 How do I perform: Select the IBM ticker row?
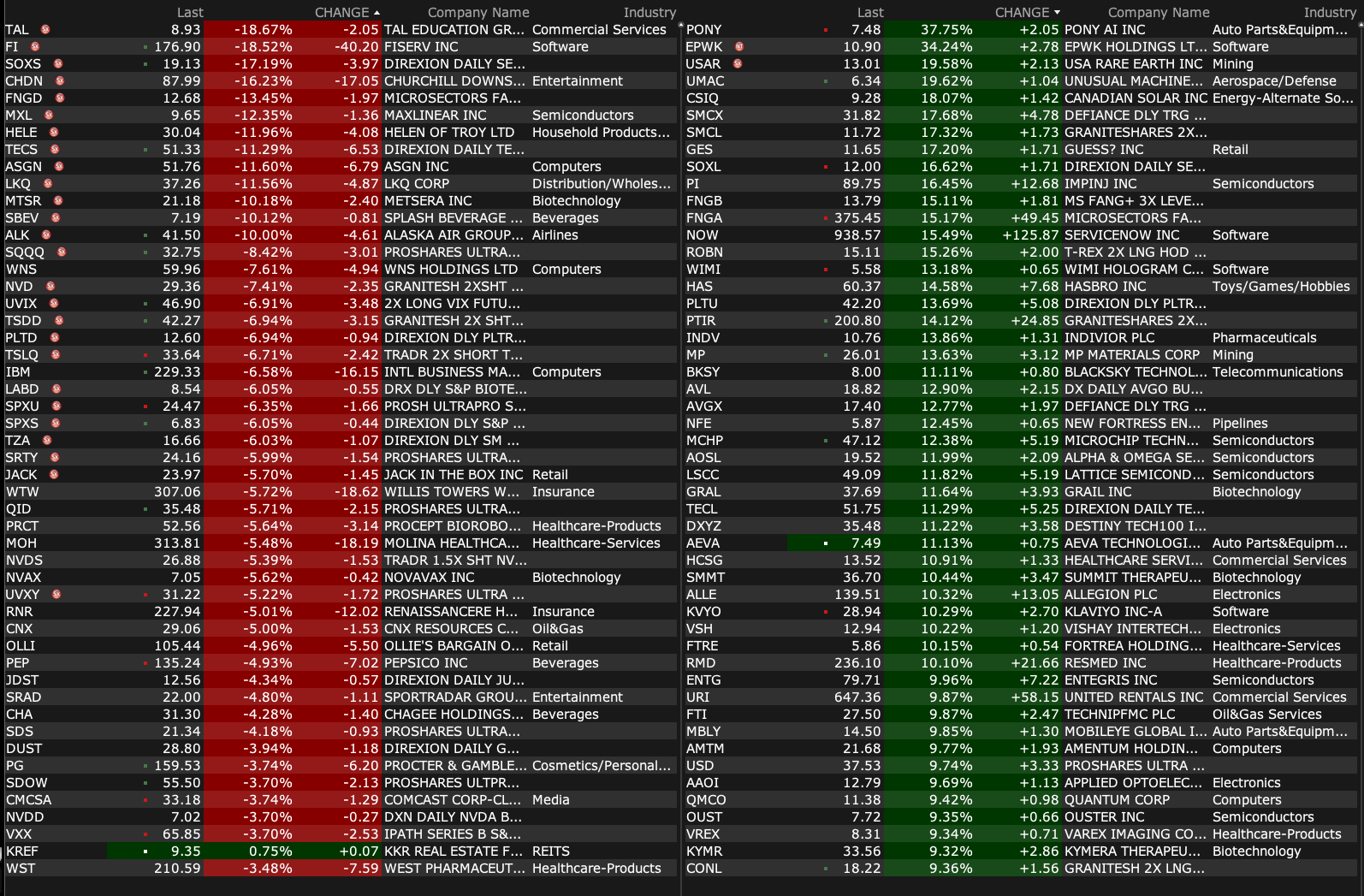(x=18, y=371)
